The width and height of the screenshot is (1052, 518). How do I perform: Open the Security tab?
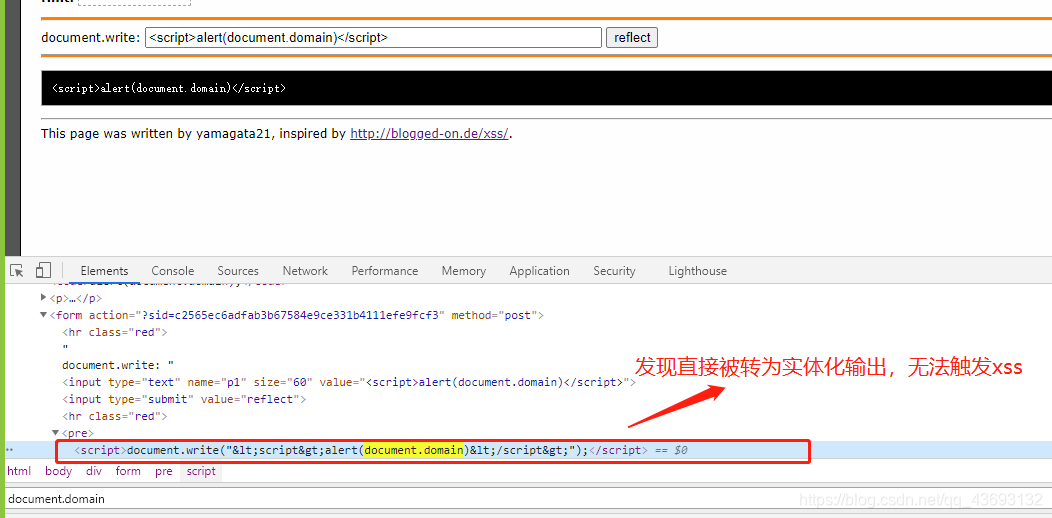pyautogui.click(x=614, y=271)
